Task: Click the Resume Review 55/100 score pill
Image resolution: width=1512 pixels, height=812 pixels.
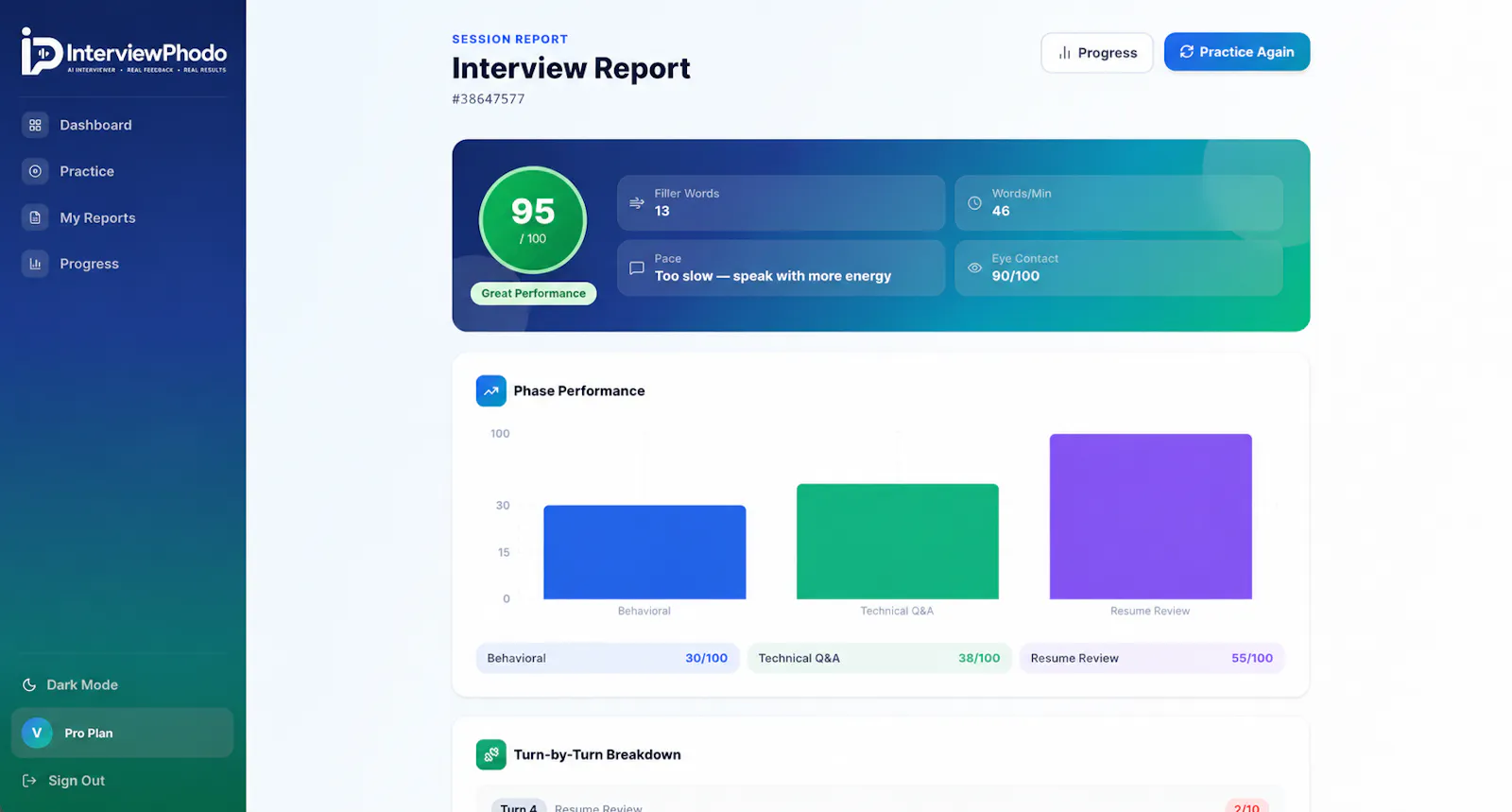Action: click(x=1152, y=658)
